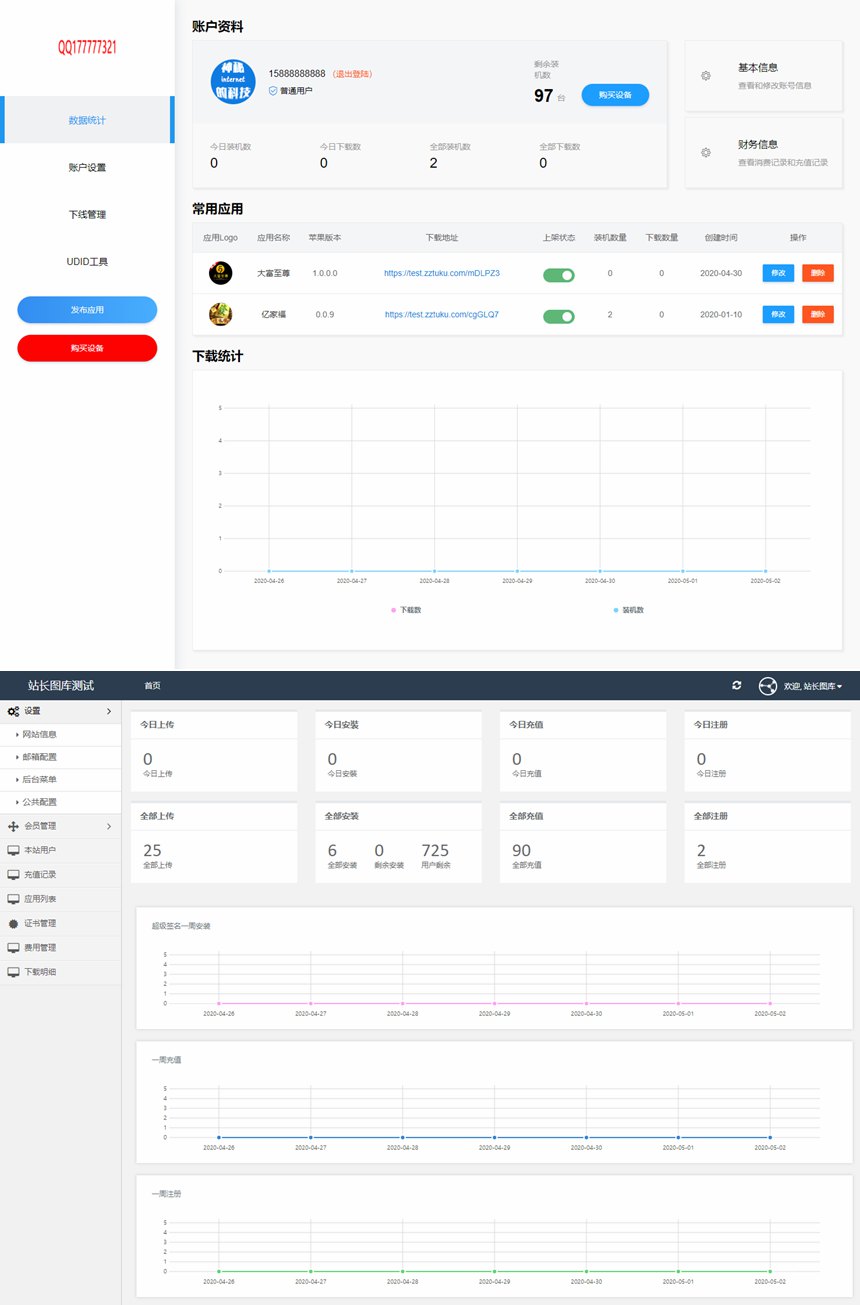Toggle the 装机数 legend color marker

click(616, 609)
